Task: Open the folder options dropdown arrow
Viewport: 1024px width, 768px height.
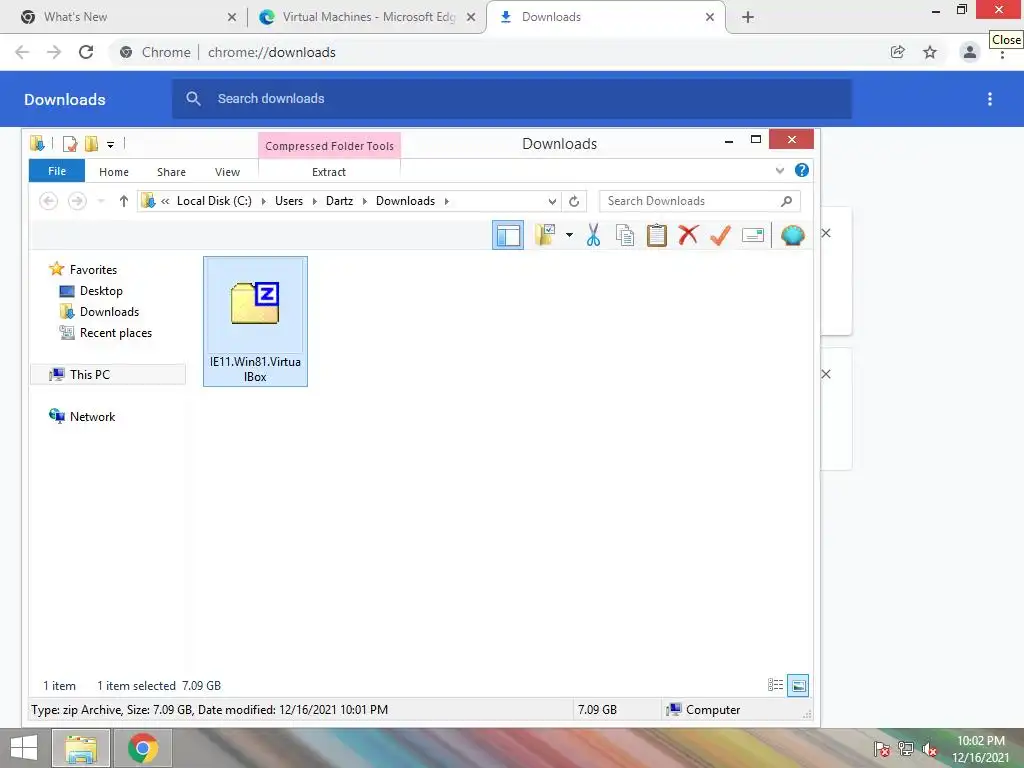Action: [x=569, y=235]
